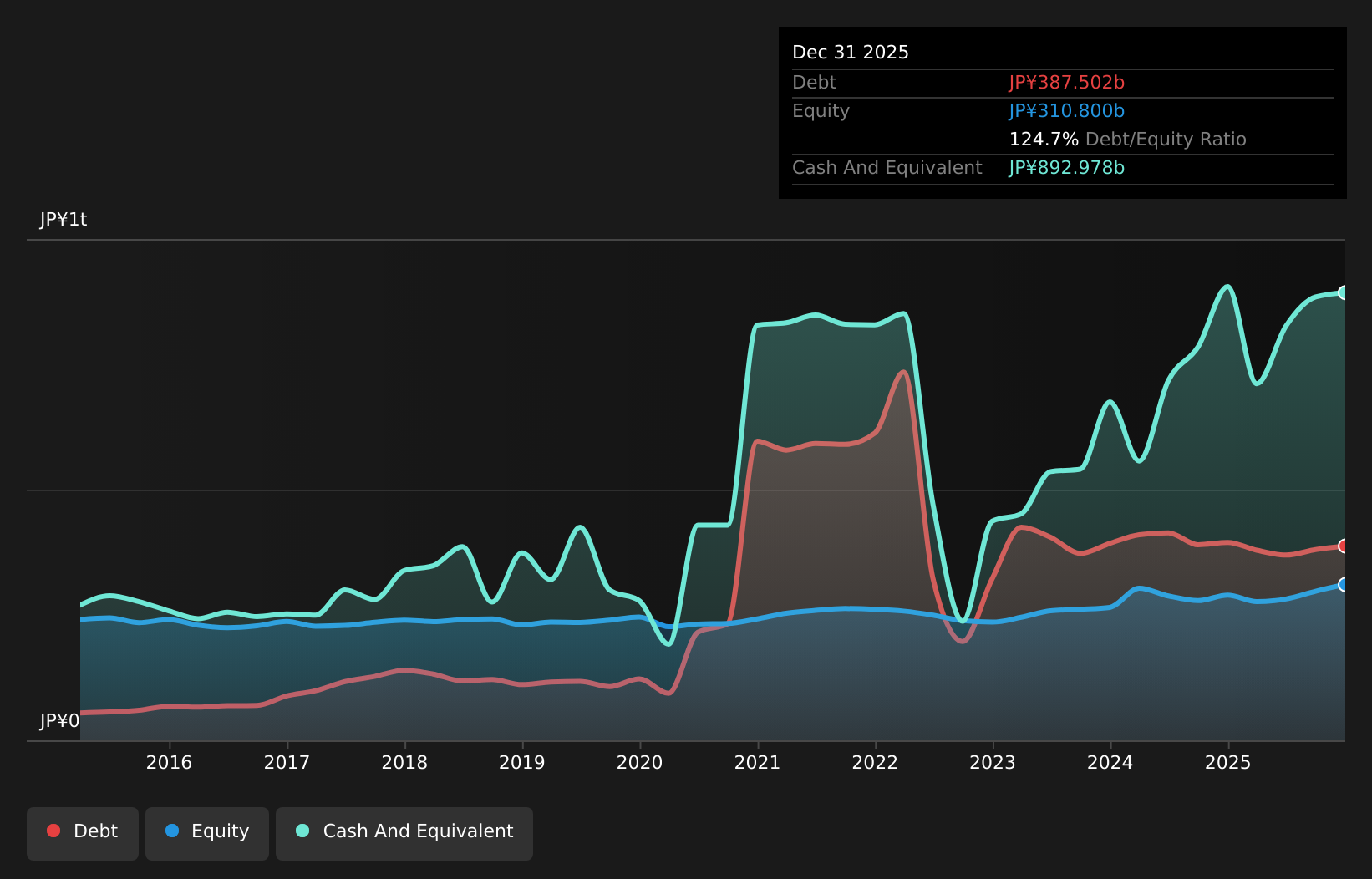Image resolution: width=1372 pixels, height=879 pixels.
Task: Click the JP¥310.800b Equity value
Action: 1066,110
